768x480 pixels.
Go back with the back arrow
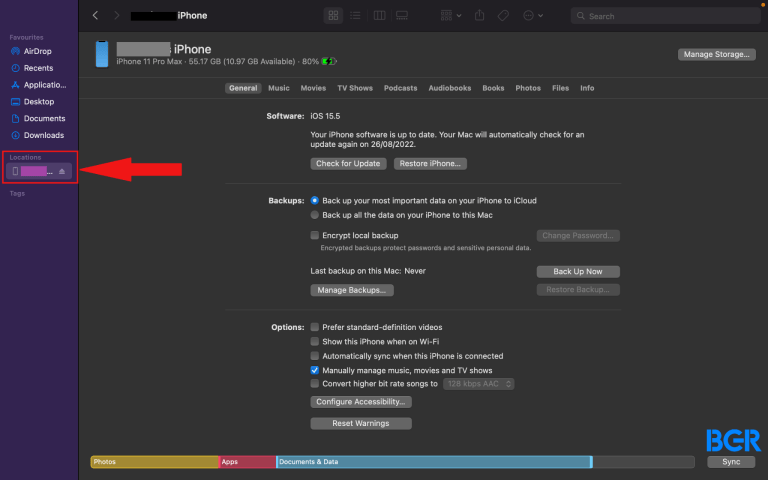[96, 16]
